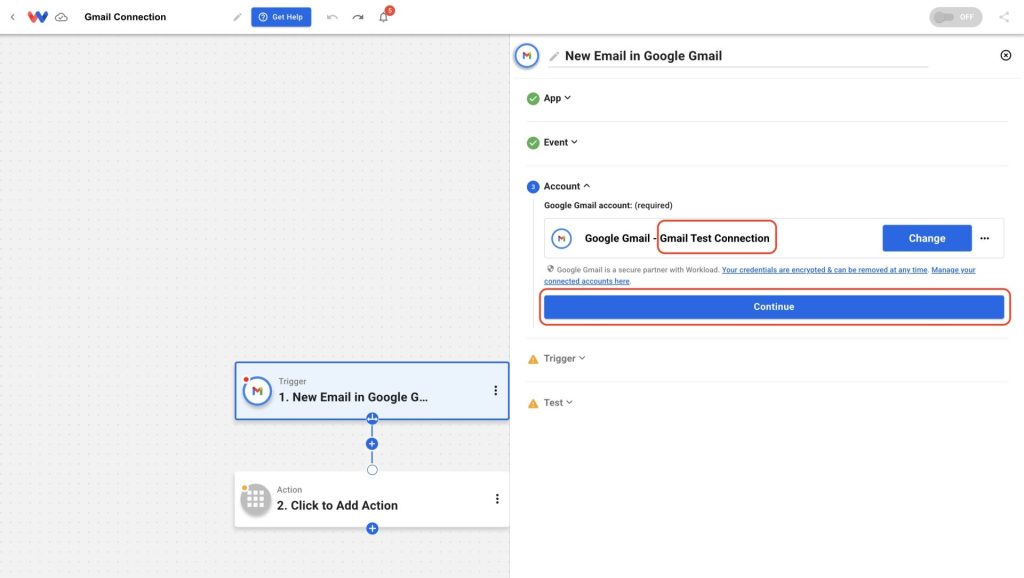Select Gmail Test Connection account text
The height and width of the screenshot is (578, 1024).
click(x=714, y=238)
